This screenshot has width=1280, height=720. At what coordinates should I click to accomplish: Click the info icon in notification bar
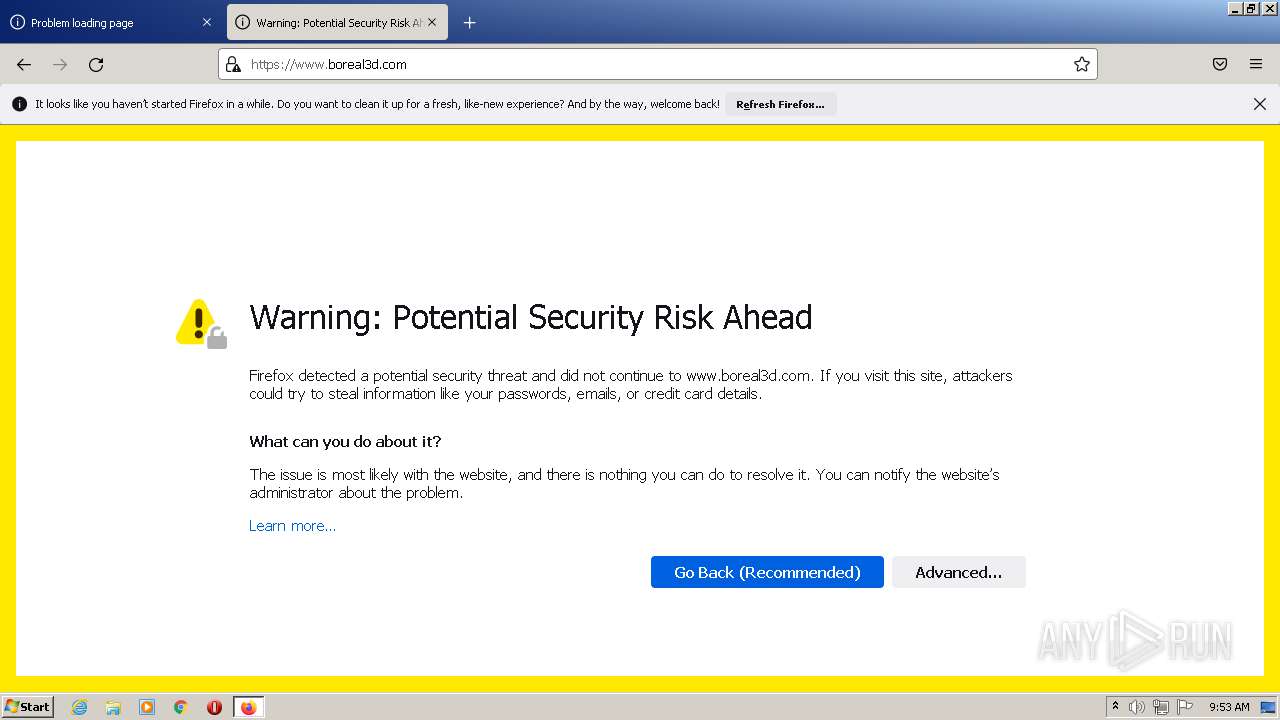(19, 104)
